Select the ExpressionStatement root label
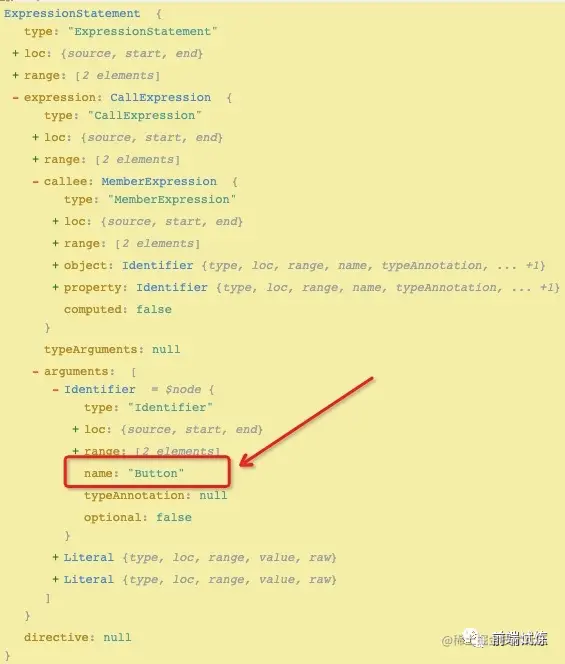This screenshot has width=565, height=664. pyautogui.click(x=72, y=14)
